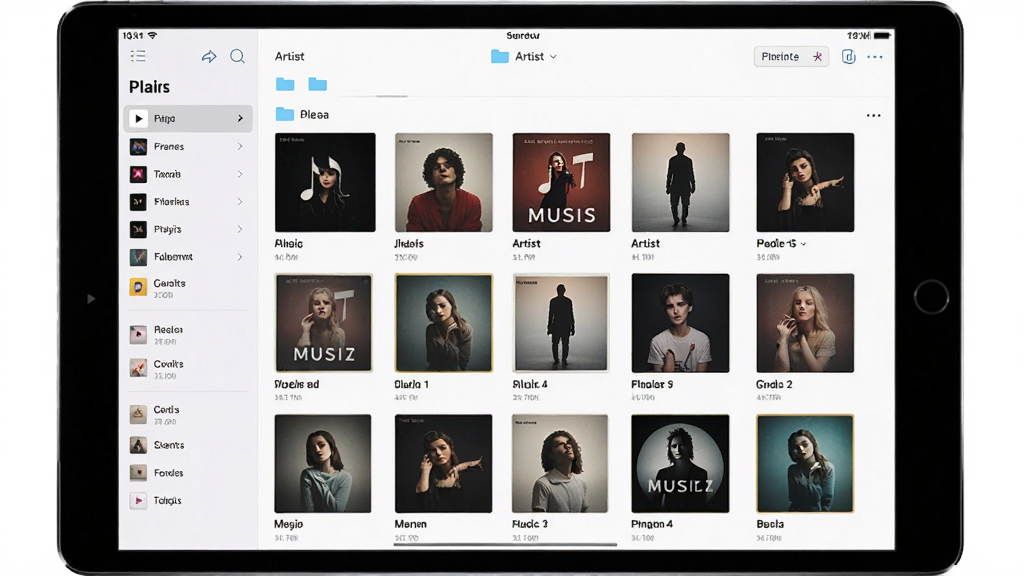Expand the Fitoelas row chevron
This screenshot has width=1024, height=576.
[x=240, y=202]
